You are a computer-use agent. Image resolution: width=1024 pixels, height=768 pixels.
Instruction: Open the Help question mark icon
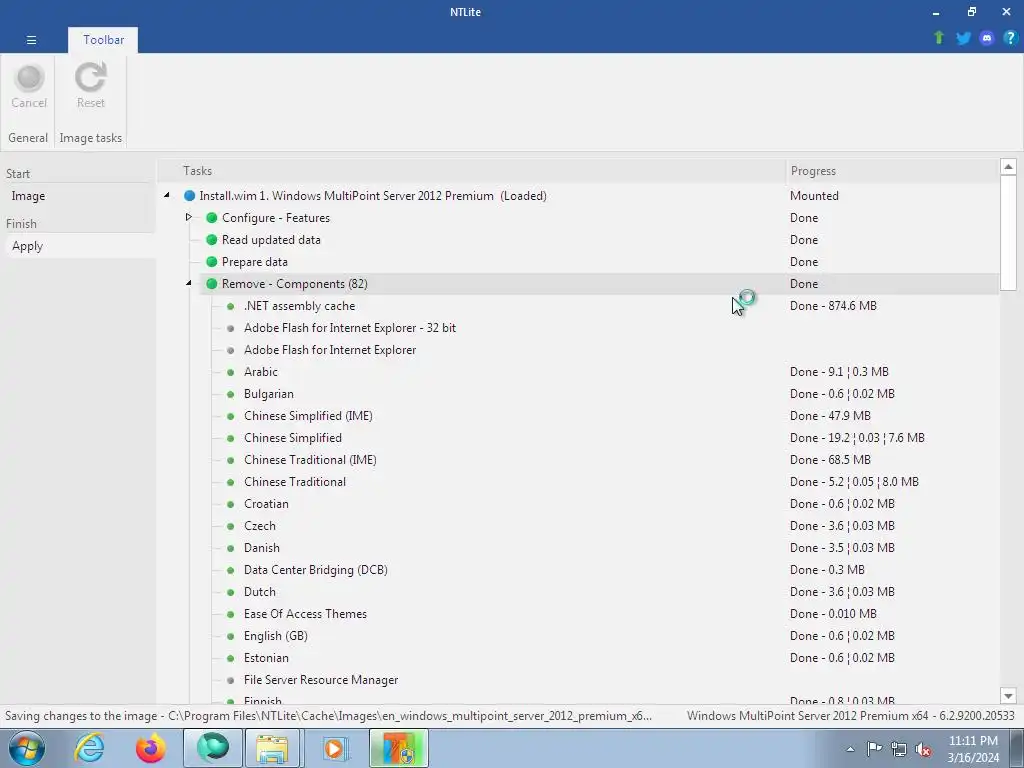(x=1010, y=38)
